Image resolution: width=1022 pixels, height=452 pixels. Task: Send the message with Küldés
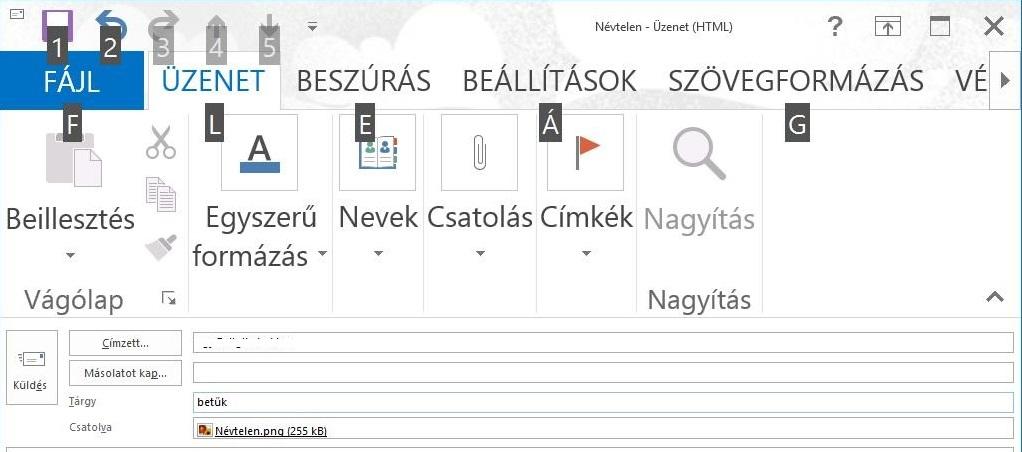pyautogui.click(x=31, y=367)
